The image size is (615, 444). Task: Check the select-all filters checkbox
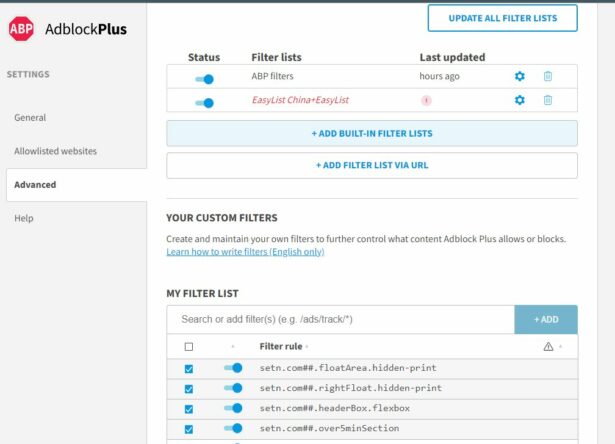[189, 347]
